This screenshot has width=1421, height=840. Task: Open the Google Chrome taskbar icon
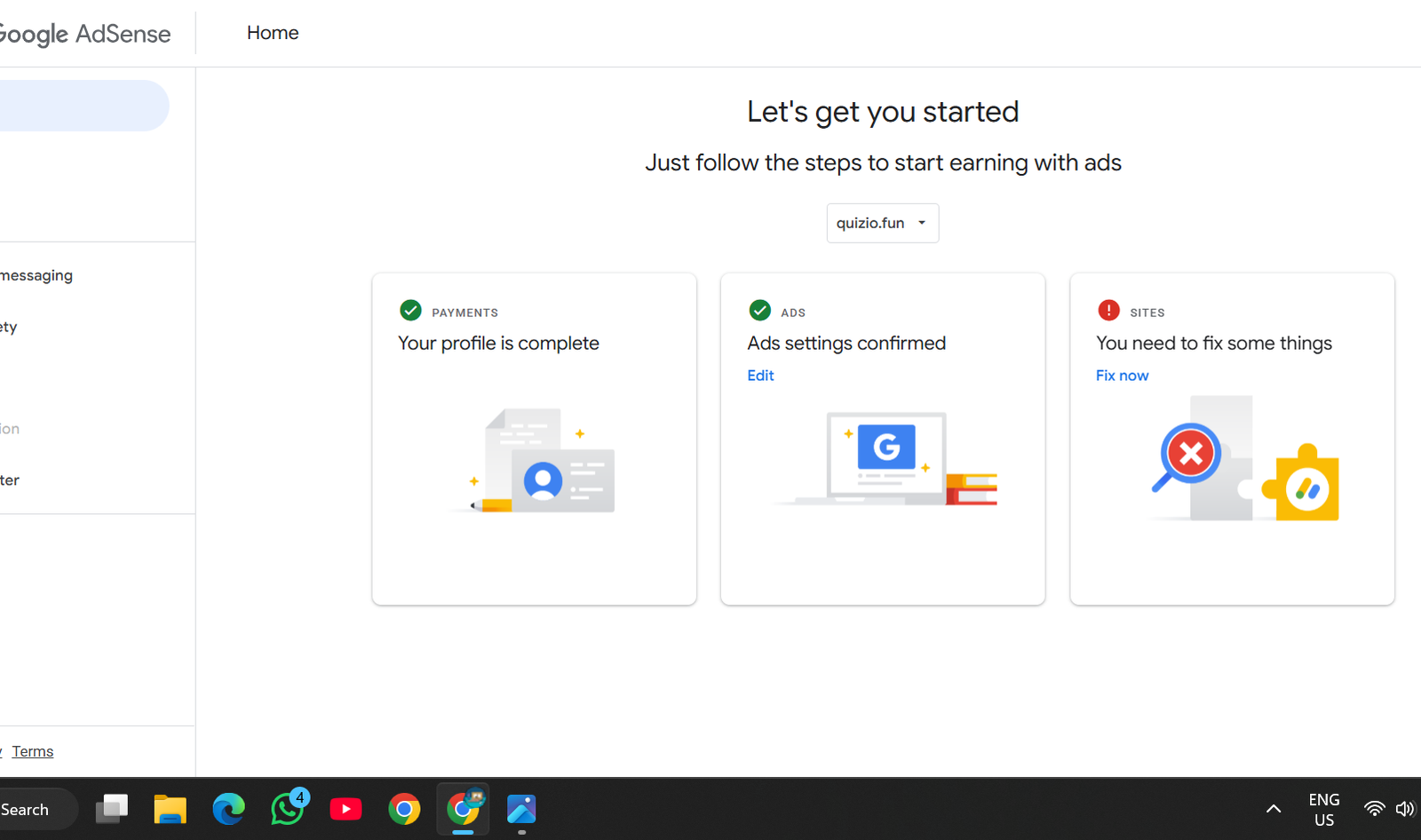pyautogui.click(x=404, y=809)
